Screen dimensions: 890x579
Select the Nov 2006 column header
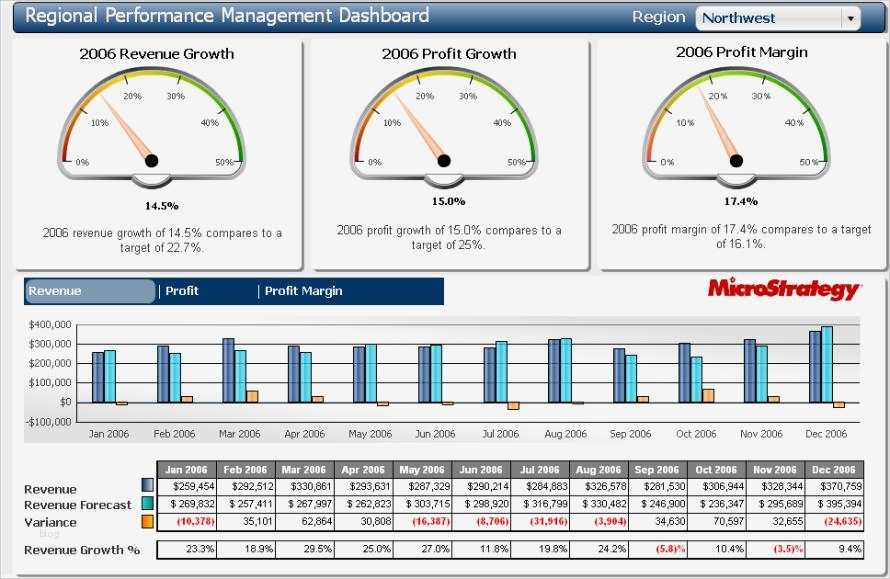pyautogui.click(x=775, y=469)
